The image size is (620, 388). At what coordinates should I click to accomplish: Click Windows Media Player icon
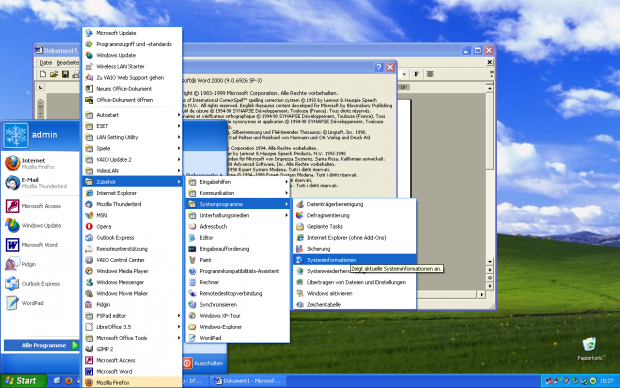(x=89, y=271)
